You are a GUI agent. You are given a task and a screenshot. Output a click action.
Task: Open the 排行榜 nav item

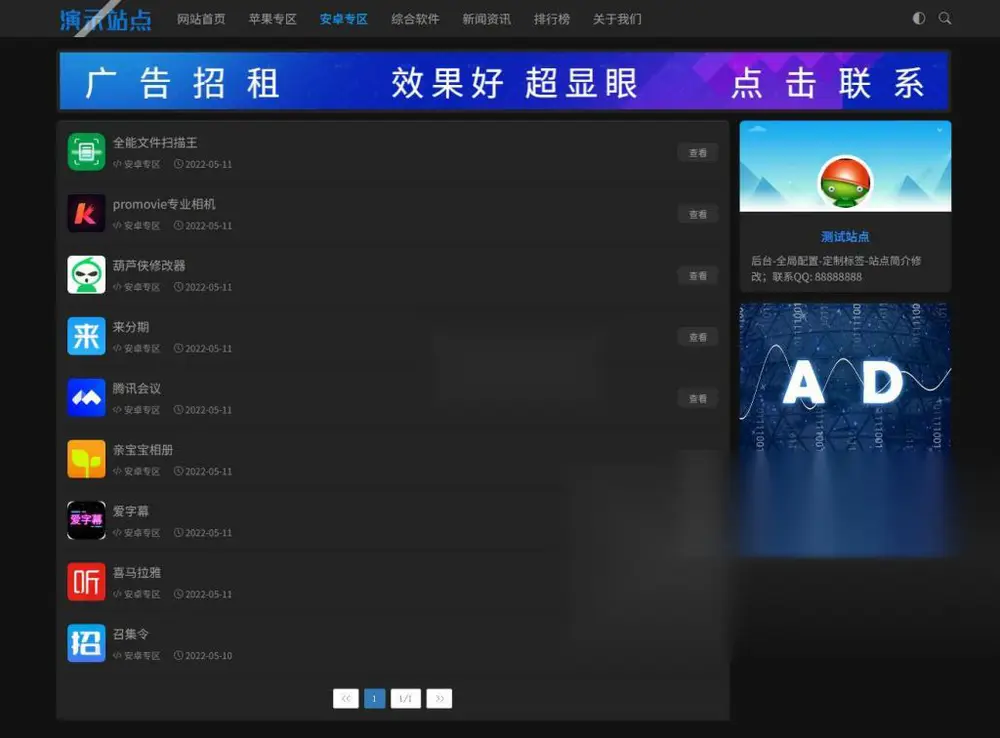pyautogui.click(x=552, y=19)
